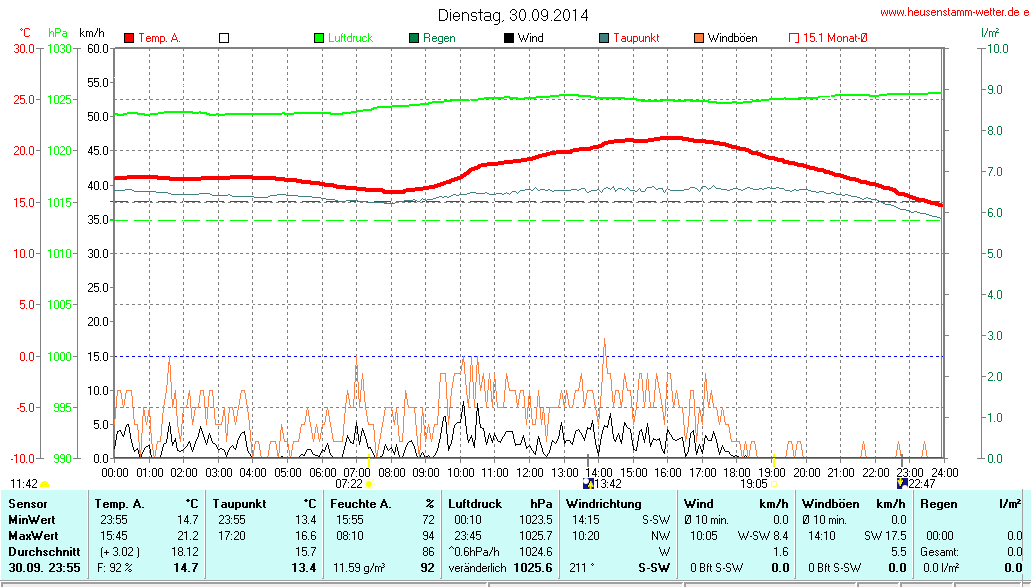
Task: Click the Dienstag, 30.09.2014 chart title
Action: (513, 15)
